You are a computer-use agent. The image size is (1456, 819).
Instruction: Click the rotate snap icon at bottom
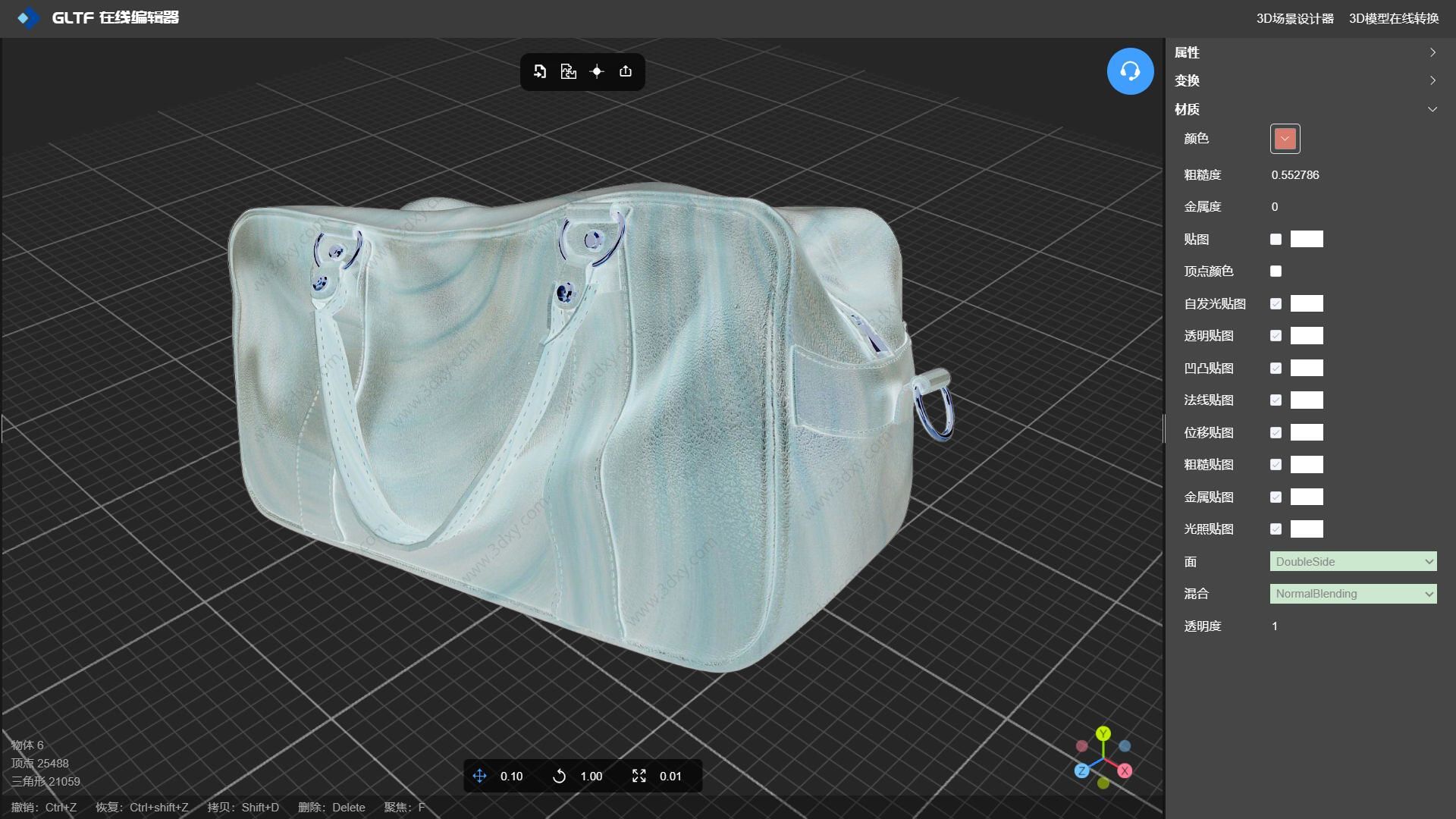559,776
